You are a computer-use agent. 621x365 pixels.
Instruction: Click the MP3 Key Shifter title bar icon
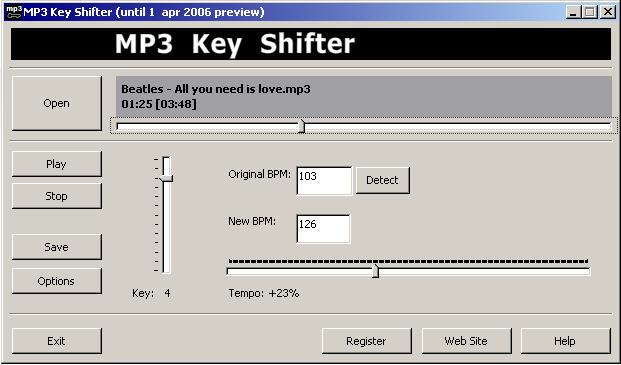(13, 12)
